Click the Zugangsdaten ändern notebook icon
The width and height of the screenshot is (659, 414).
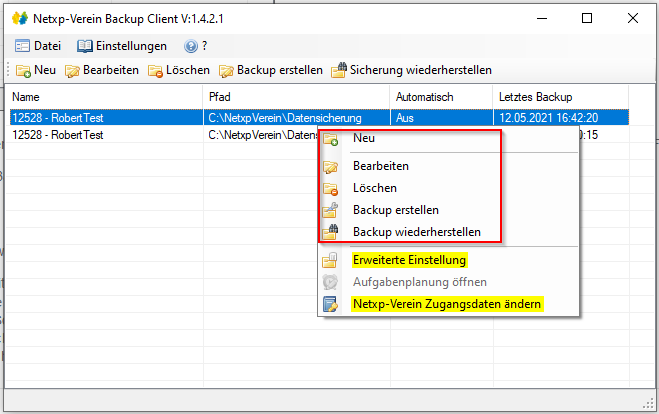pyautogui.click(x=330, y=304)
